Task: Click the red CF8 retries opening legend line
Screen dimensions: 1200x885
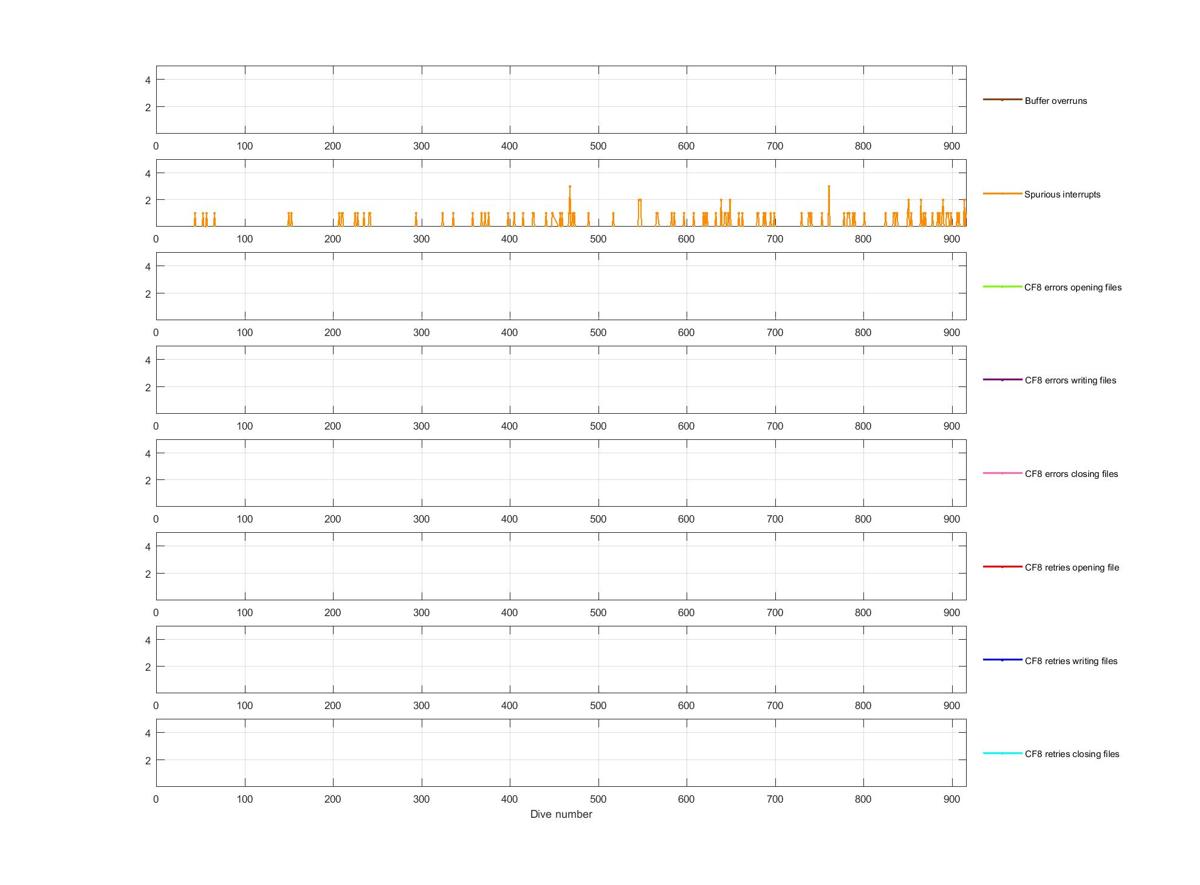Action: pyautogui.click(x=1002, y=567)
